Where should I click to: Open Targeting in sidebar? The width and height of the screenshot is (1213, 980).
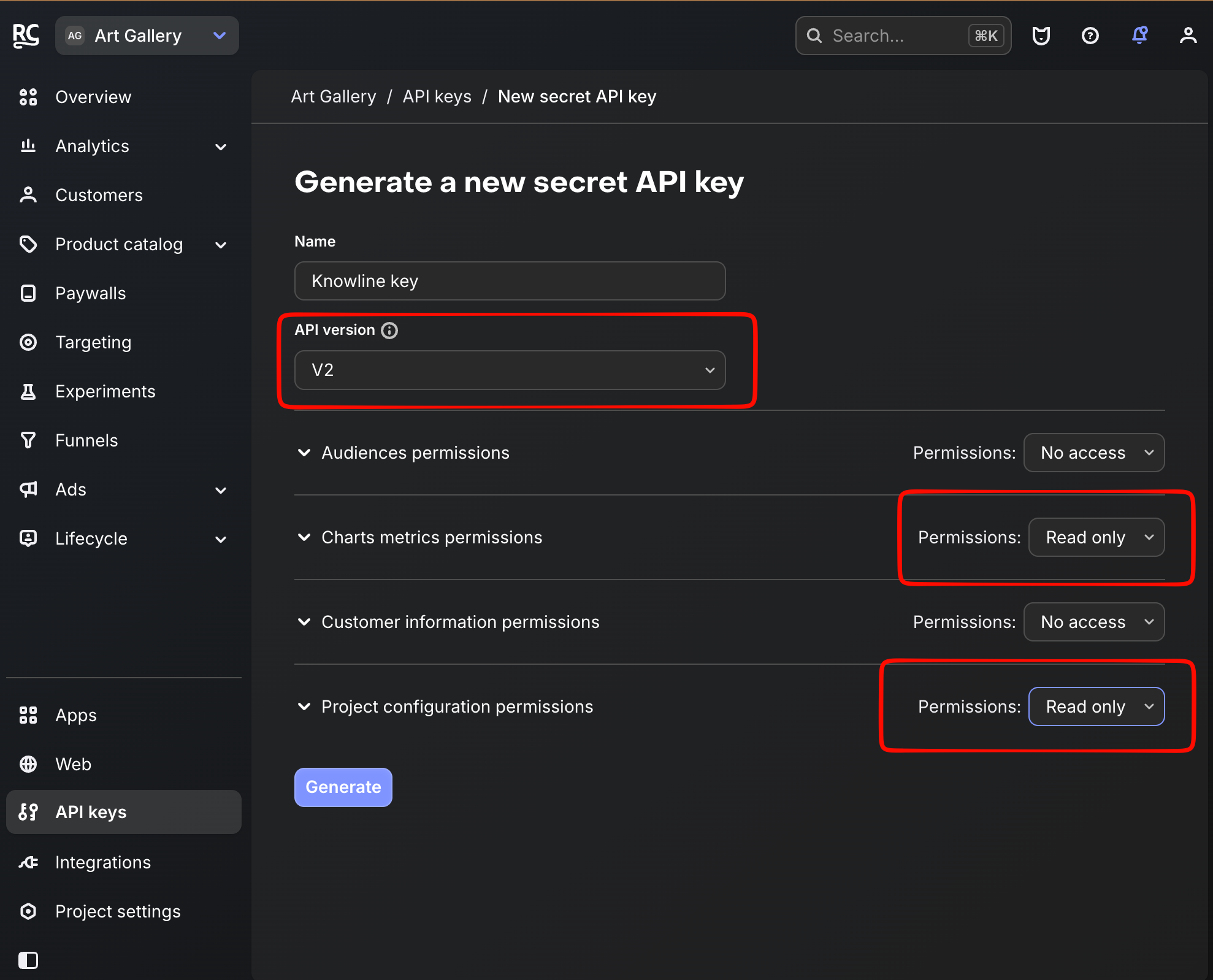(123, 342)
